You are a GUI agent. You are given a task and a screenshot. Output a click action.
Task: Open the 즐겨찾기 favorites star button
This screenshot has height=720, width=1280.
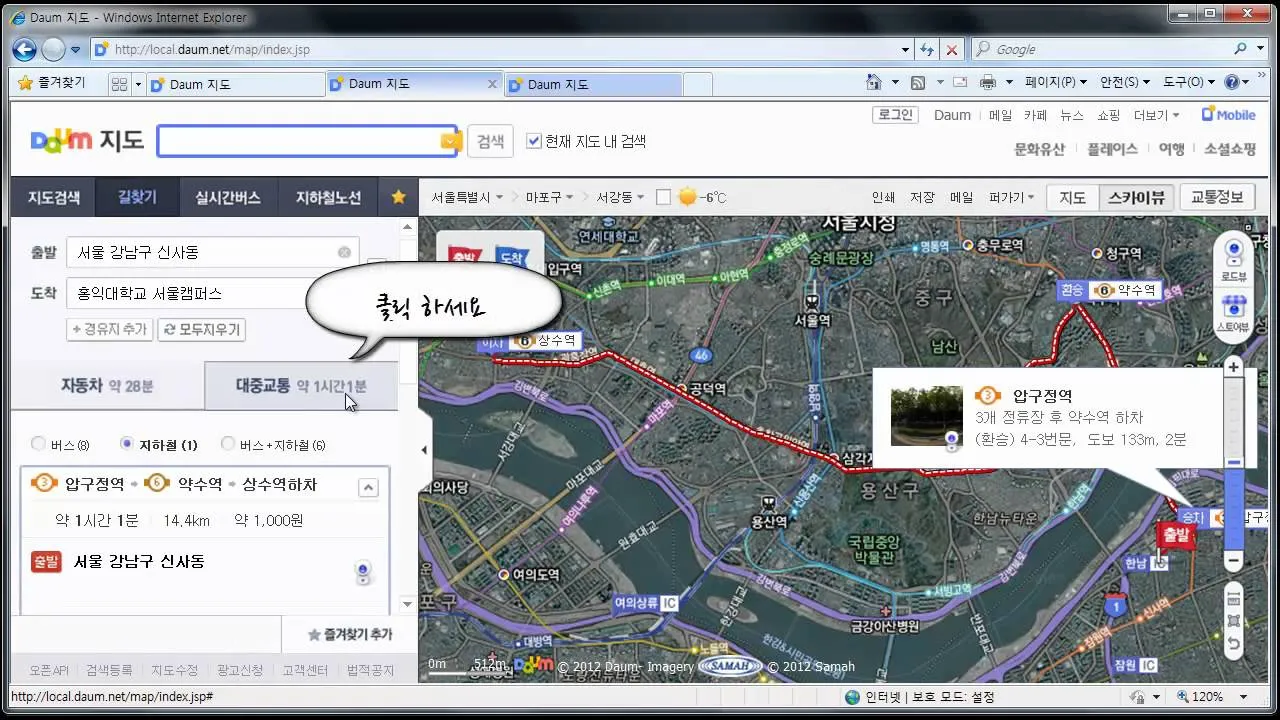pos(52,83)
